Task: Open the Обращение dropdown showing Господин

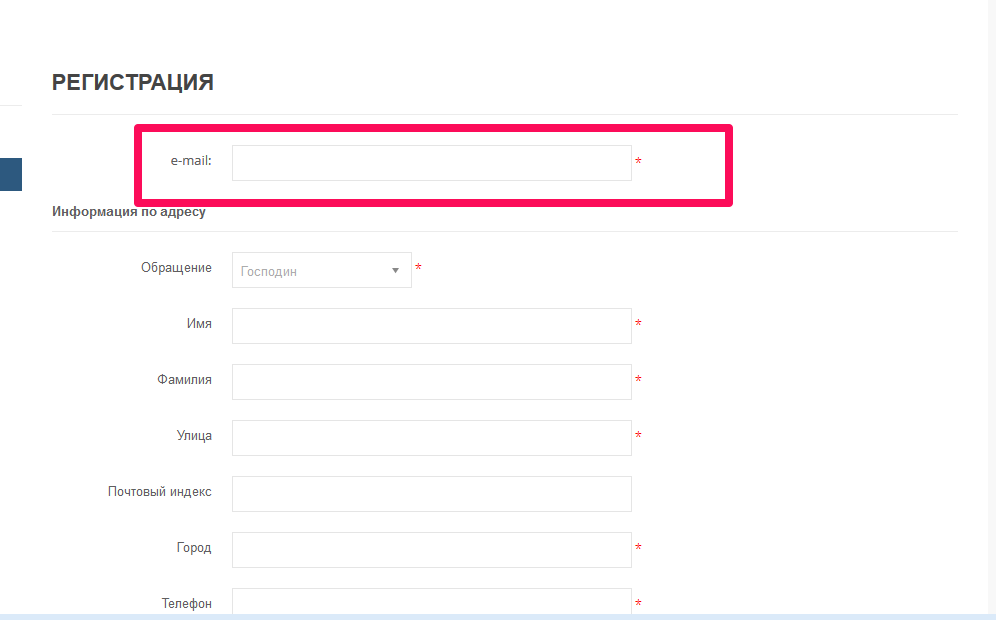Action: (322, 270)
